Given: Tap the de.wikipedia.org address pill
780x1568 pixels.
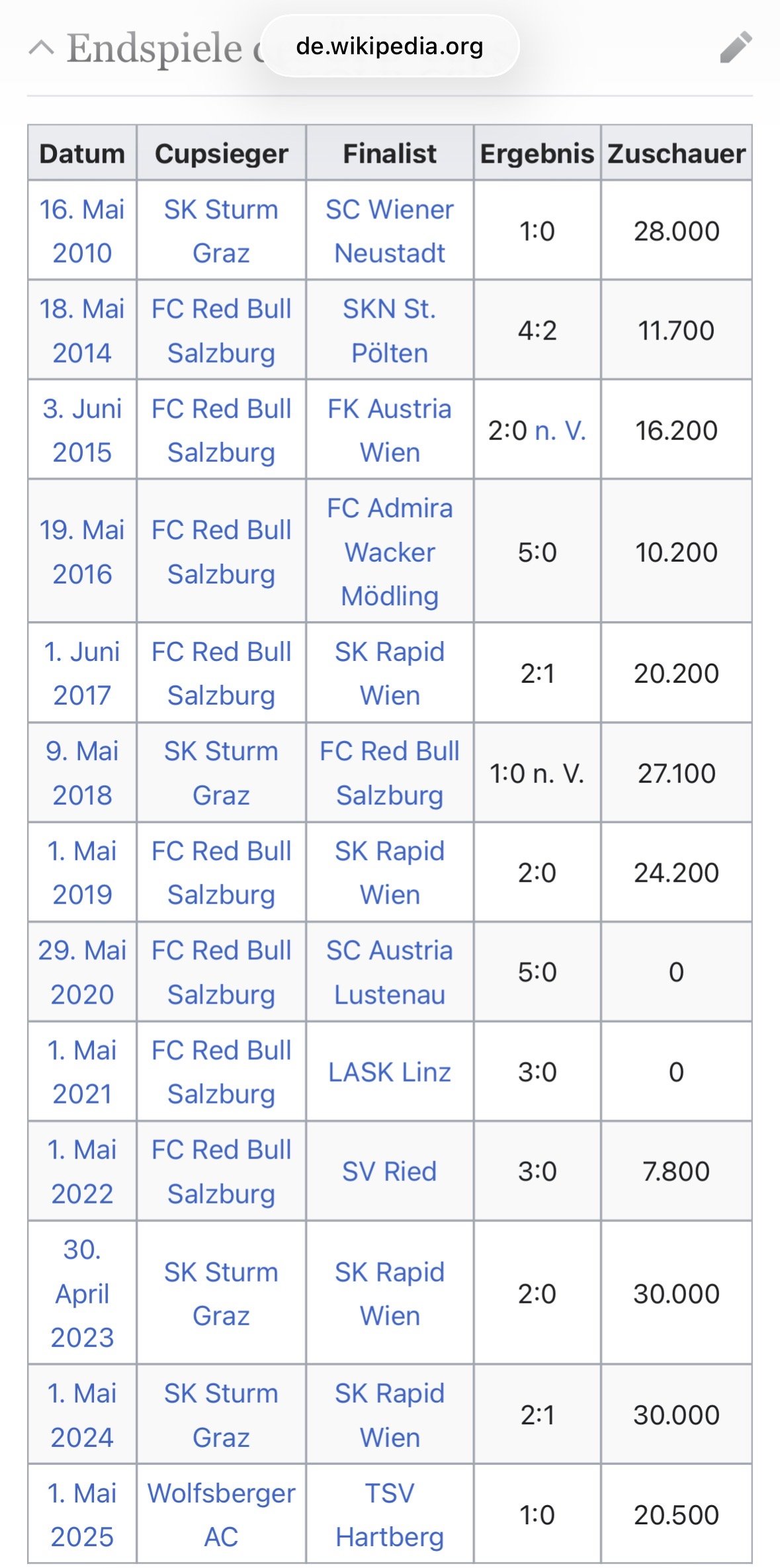Looking at the screenshot, I should [x=390, y=46].
